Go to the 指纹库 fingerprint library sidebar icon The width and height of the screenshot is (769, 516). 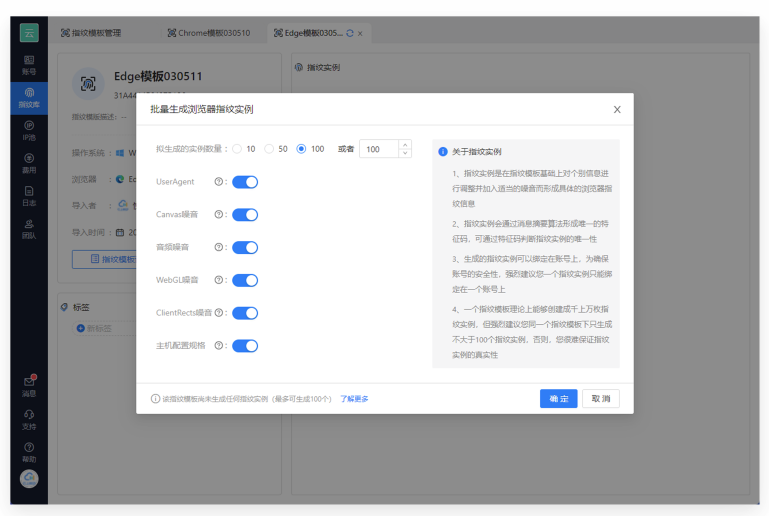click(29, 98)
